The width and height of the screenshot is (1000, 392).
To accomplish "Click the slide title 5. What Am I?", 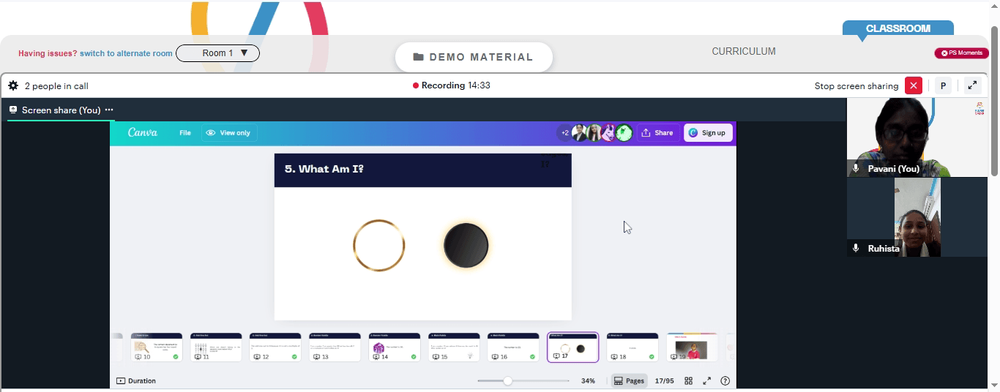I will pyautogui.click(x=324, y=169).
